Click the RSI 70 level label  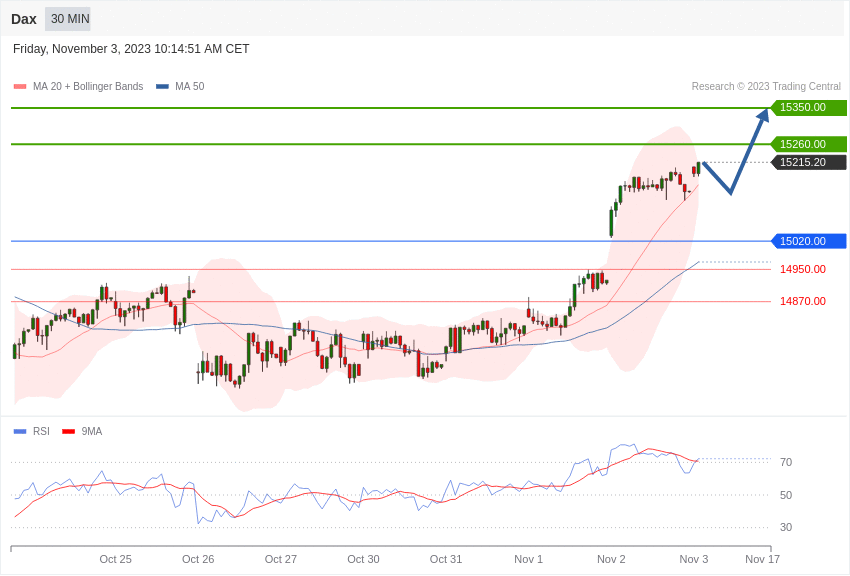786,462
